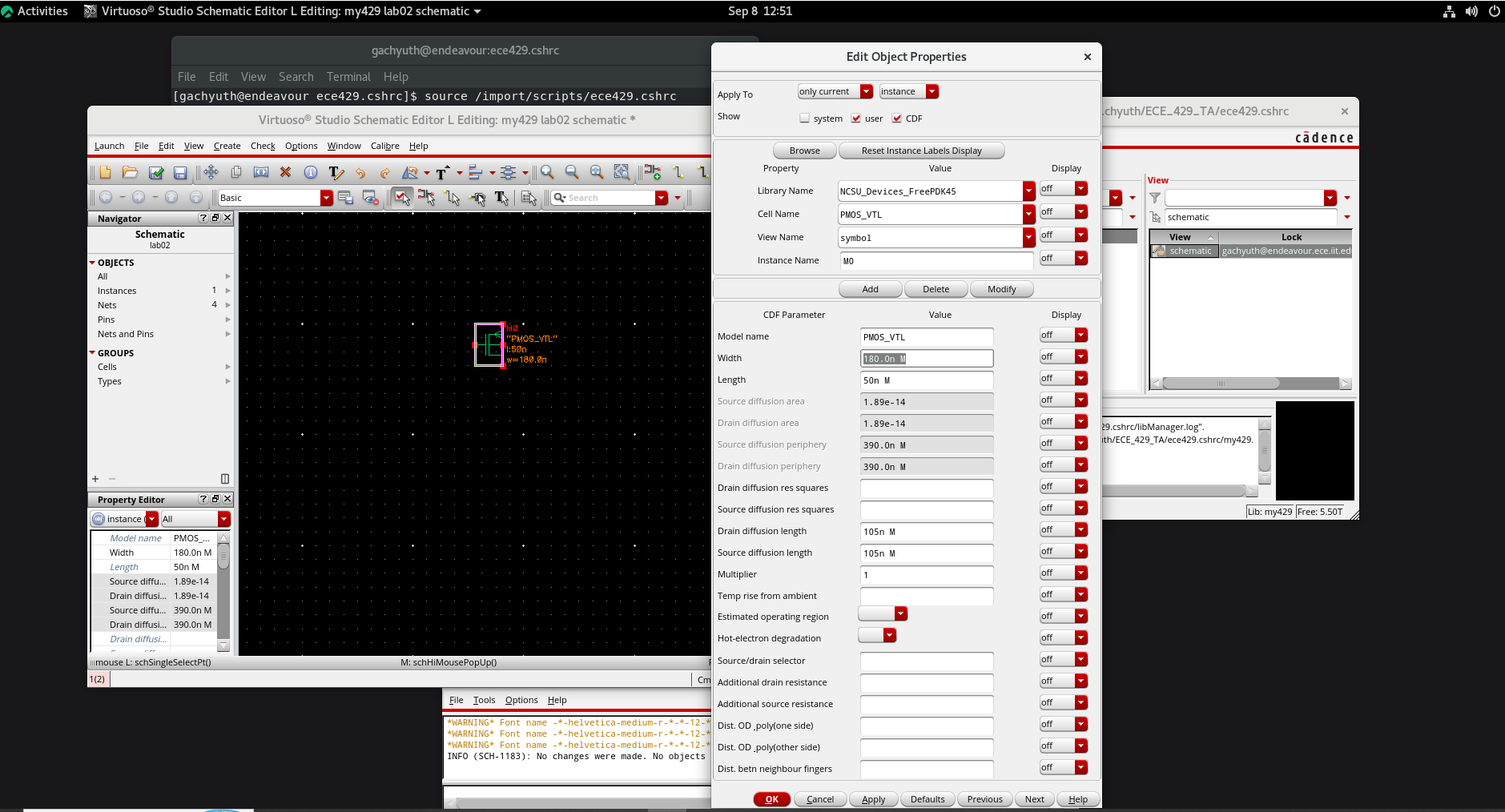Viewport: 1505px width, 812px height.
Task: Open the Width display 'off' dropdown
Action: (1063, 357)
